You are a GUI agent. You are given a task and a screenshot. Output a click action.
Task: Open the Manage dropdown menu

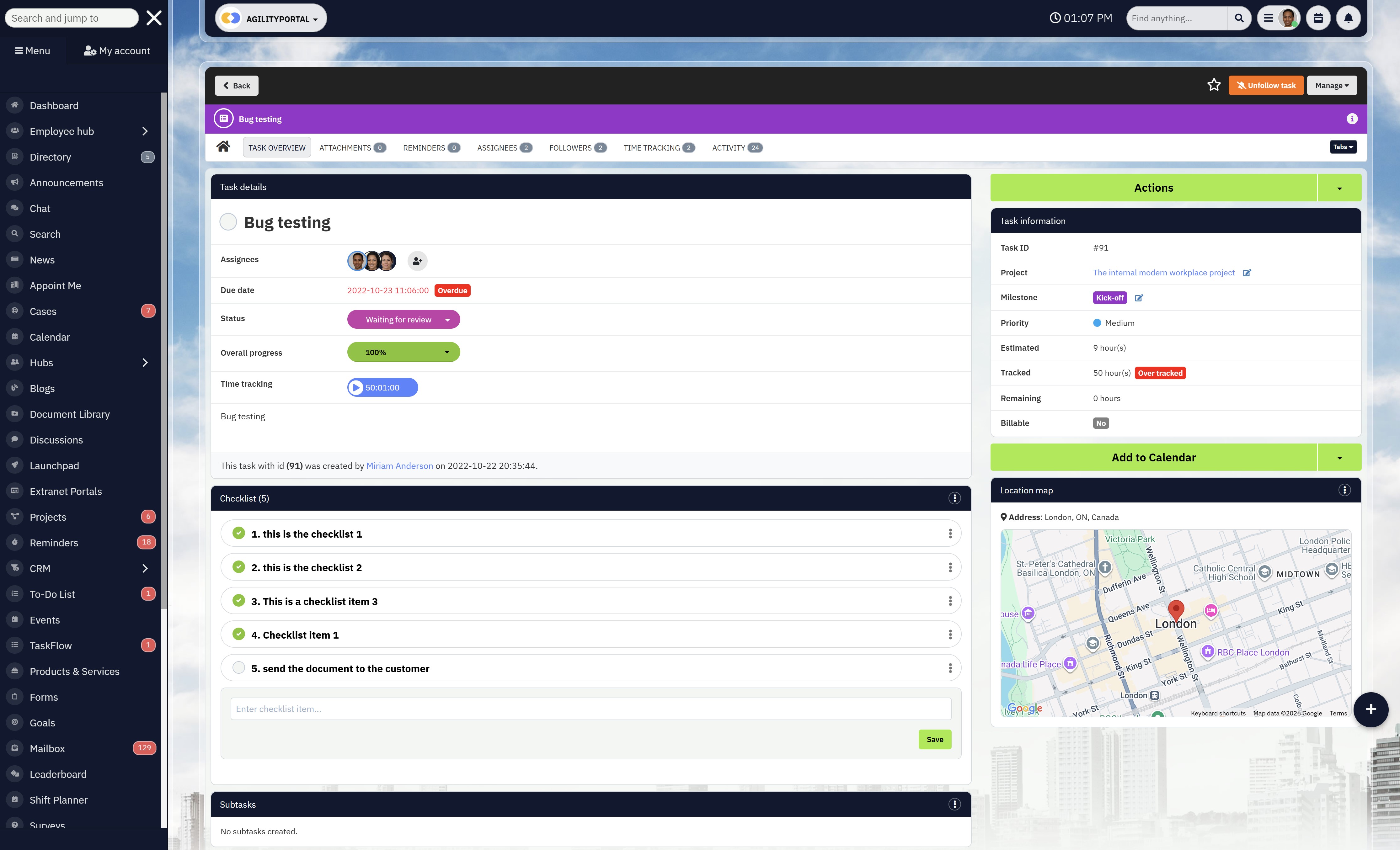[x=1331, y=85]
